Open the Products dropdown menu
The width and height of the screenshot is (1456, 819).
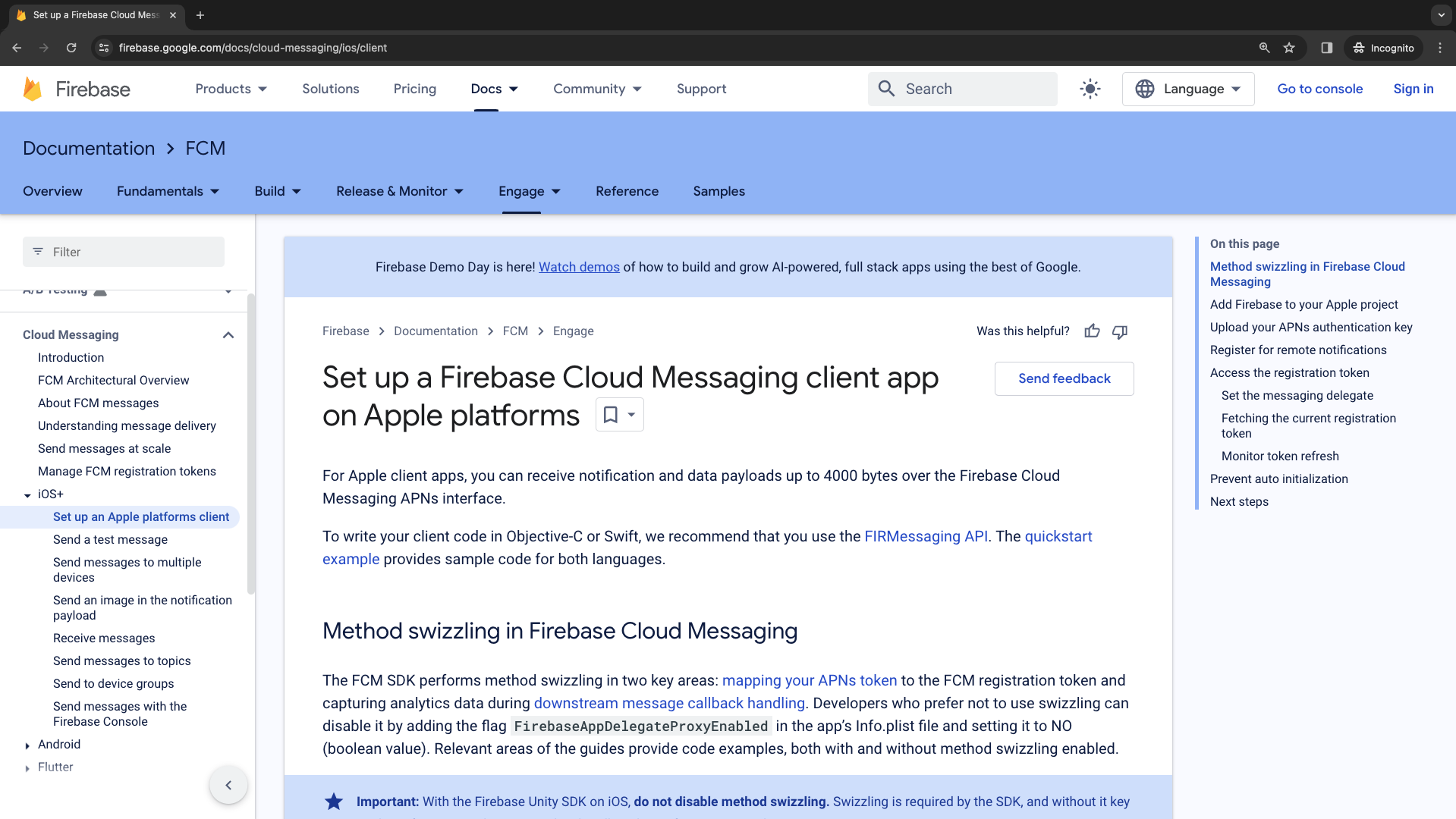pos(231,89)
